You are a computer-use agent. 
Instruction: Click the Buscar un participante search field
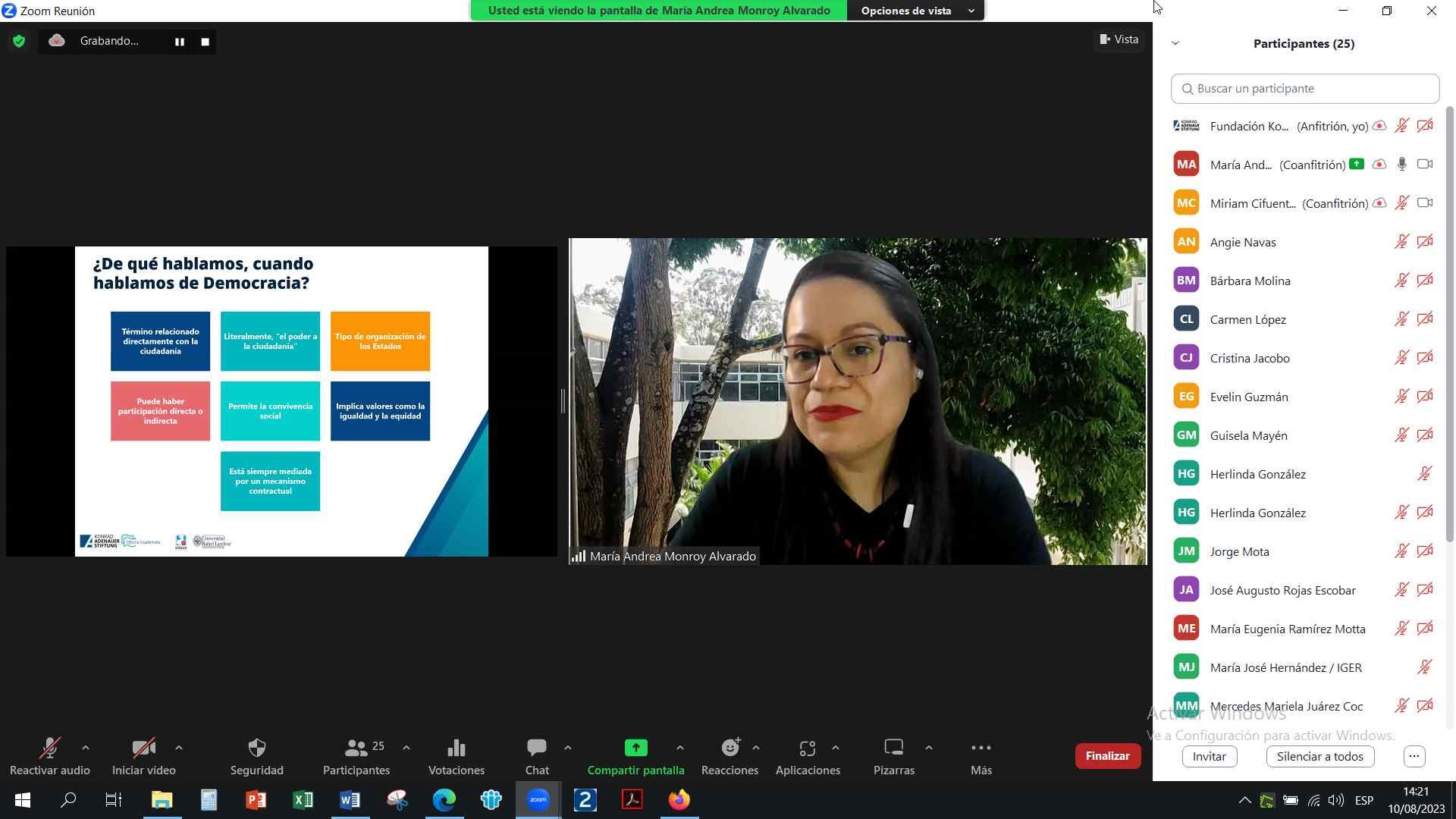(1304, 89)
